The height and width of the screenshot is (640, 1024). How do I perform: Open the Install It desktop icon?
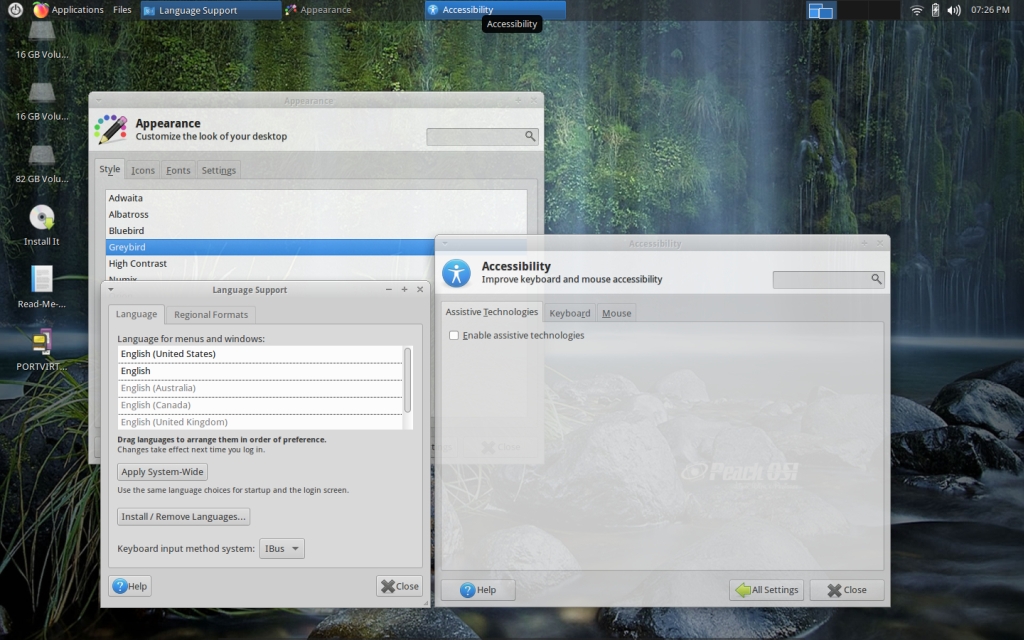pyautogui.click(x=41, y=218)
